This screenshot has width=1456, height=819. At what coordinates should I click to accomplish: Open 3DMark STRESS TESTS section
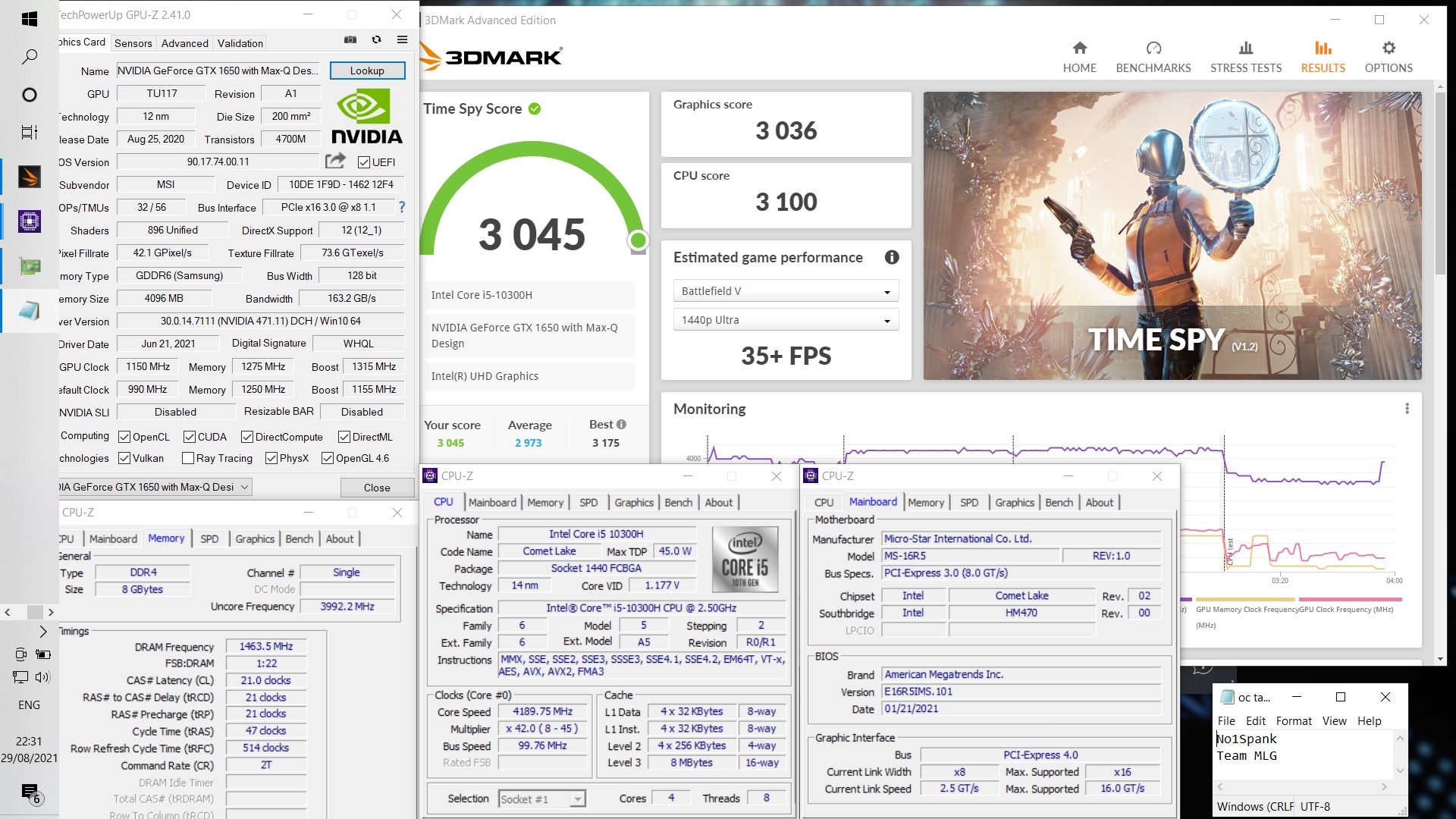[1246, 58]
